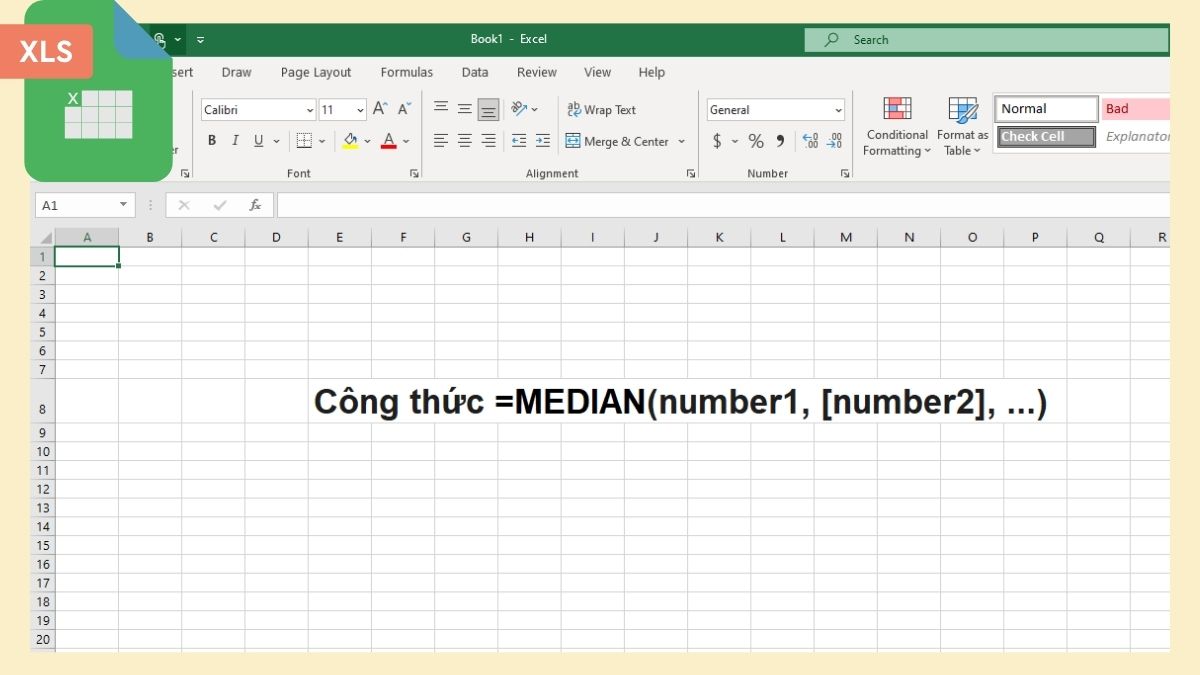
Task: Click the Insert Function fx icon
Action: pyautogui.click(x=255, y=205)
